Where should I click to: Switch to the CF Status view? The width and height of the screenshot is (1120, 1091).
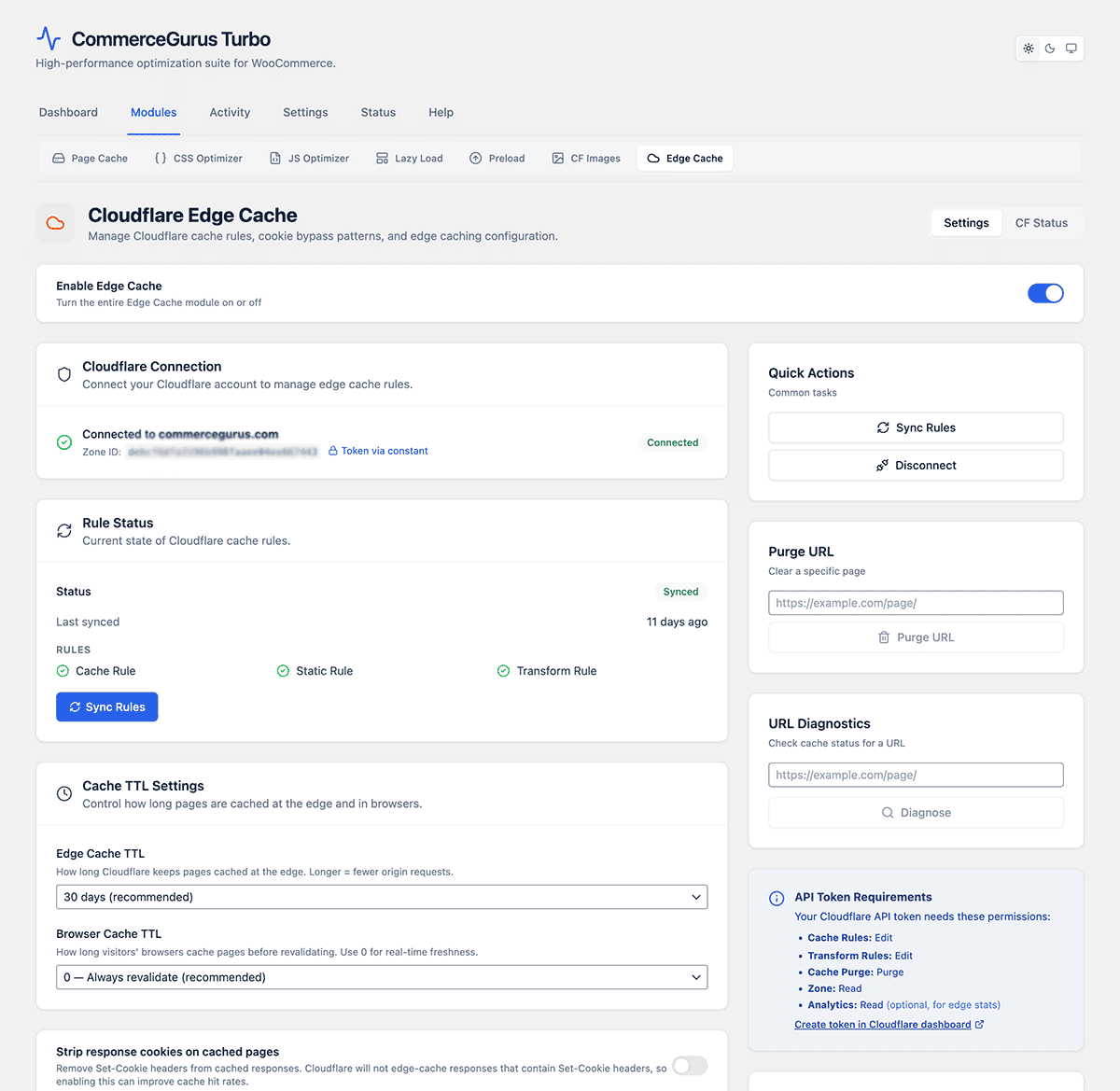(x=1042, y=223)
